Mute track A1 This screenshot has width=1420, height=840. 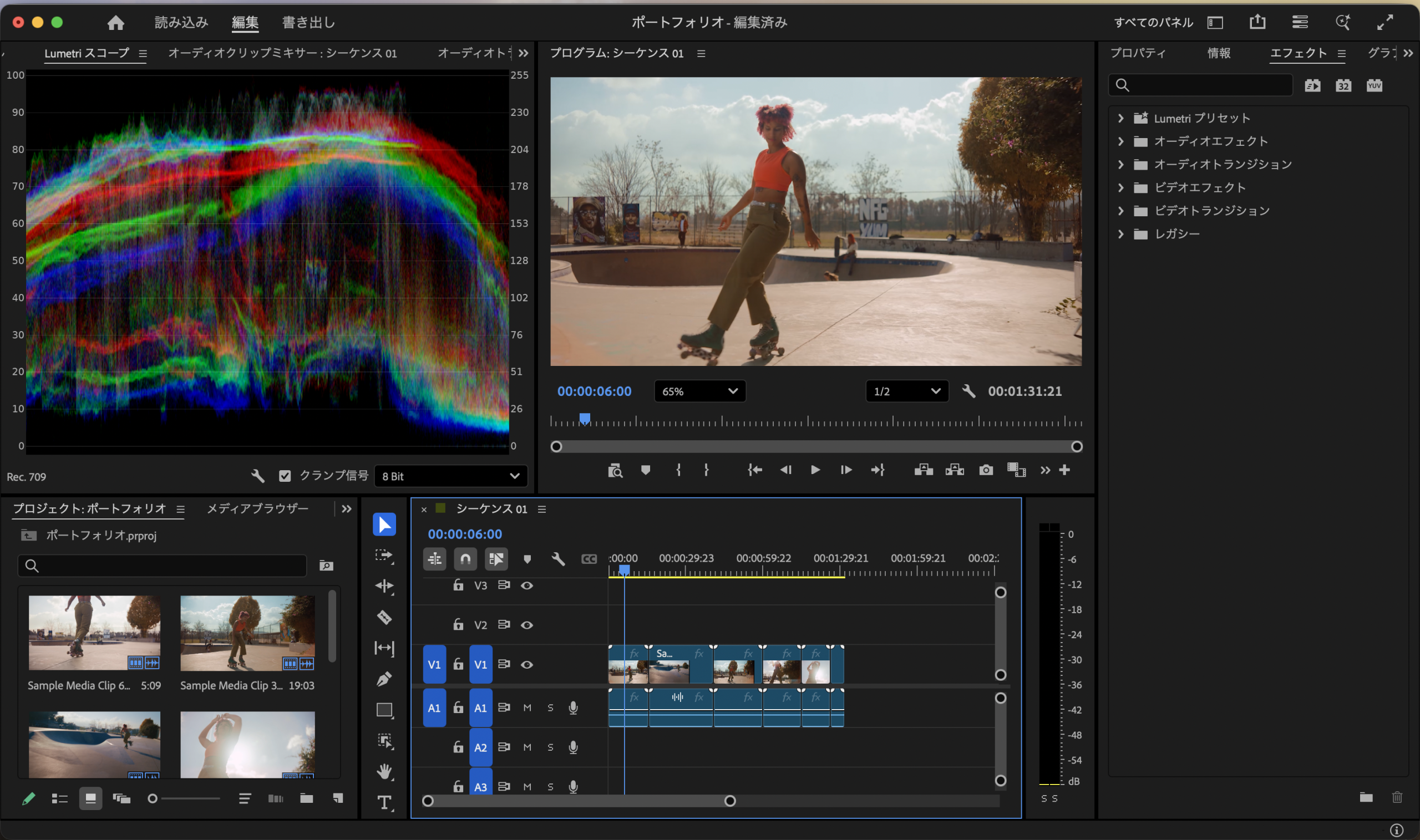(x=527, y=707)
